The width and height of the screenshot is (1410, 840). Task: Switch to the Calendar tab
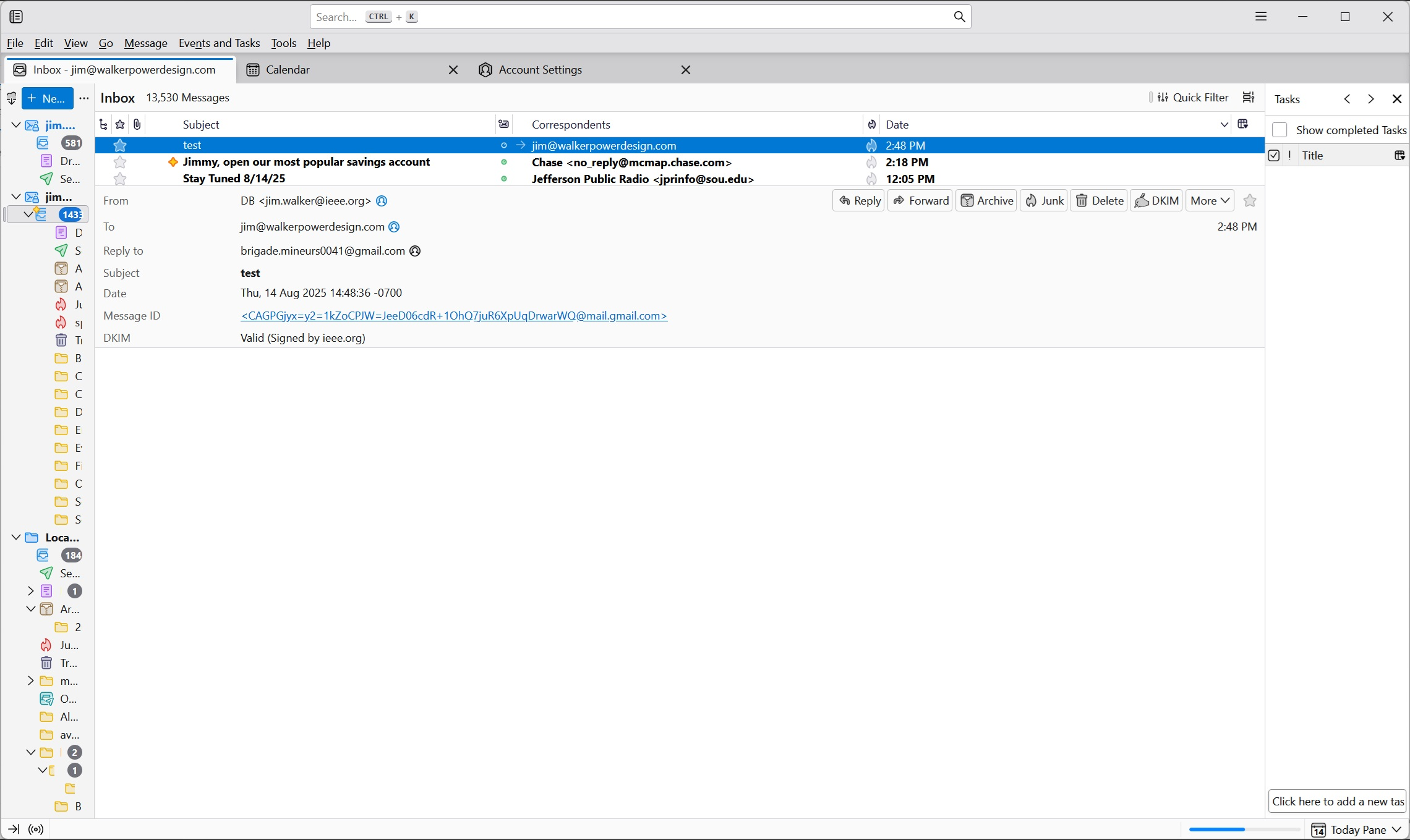[x=288, y=70]
